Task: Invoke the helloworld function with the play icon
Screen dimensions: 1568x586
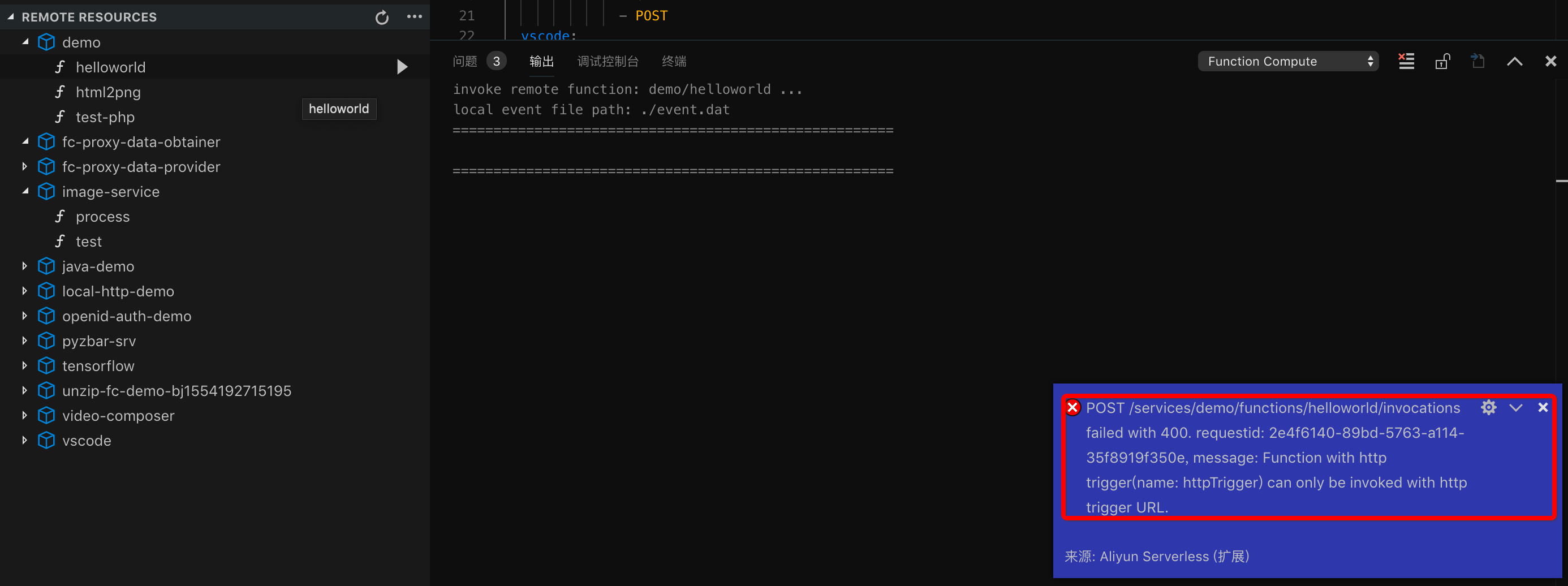Action: [402, 67]
